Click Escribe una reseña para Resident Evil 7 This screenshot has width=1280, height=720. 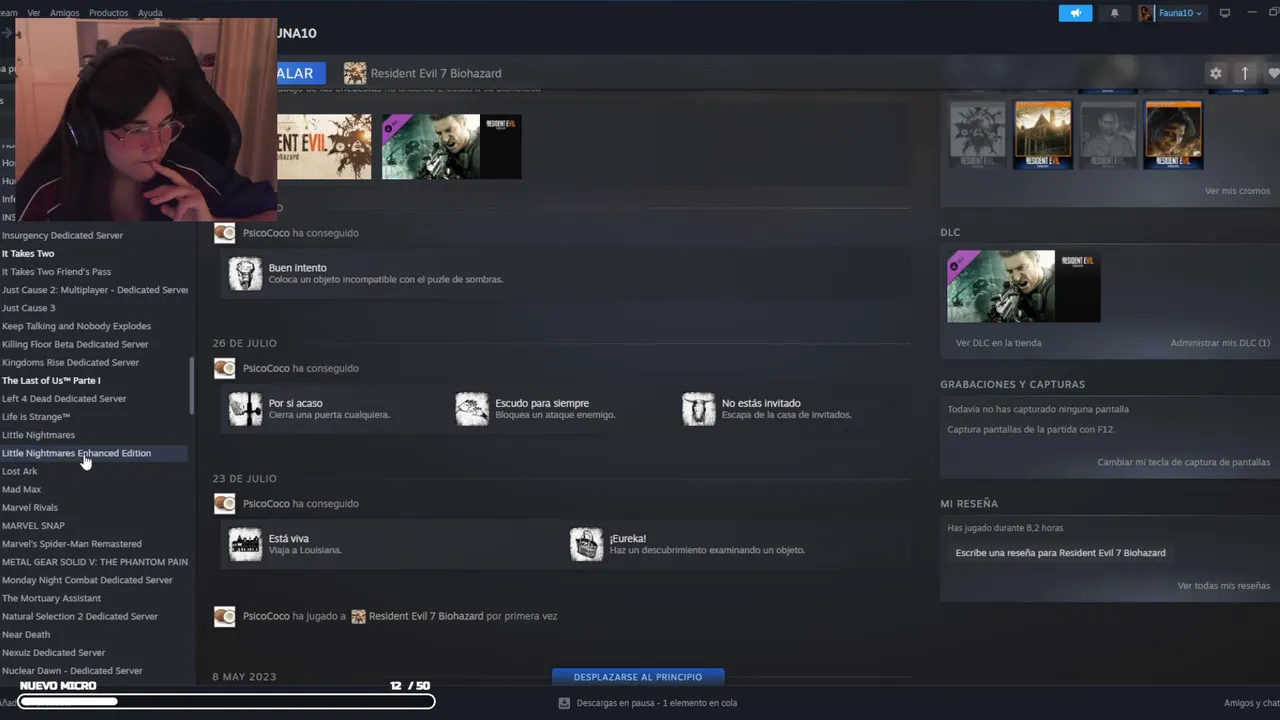tap(1060, 553)
